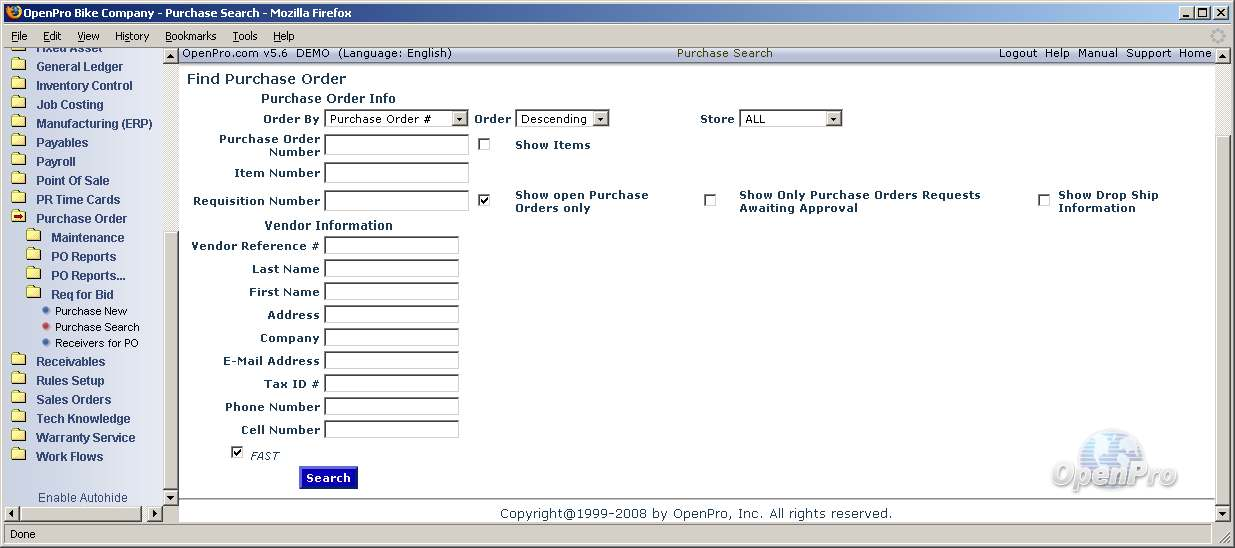Viewport: 1235px width, 548px height.
Task: Open the Tools menu
Action: point(245,36)
